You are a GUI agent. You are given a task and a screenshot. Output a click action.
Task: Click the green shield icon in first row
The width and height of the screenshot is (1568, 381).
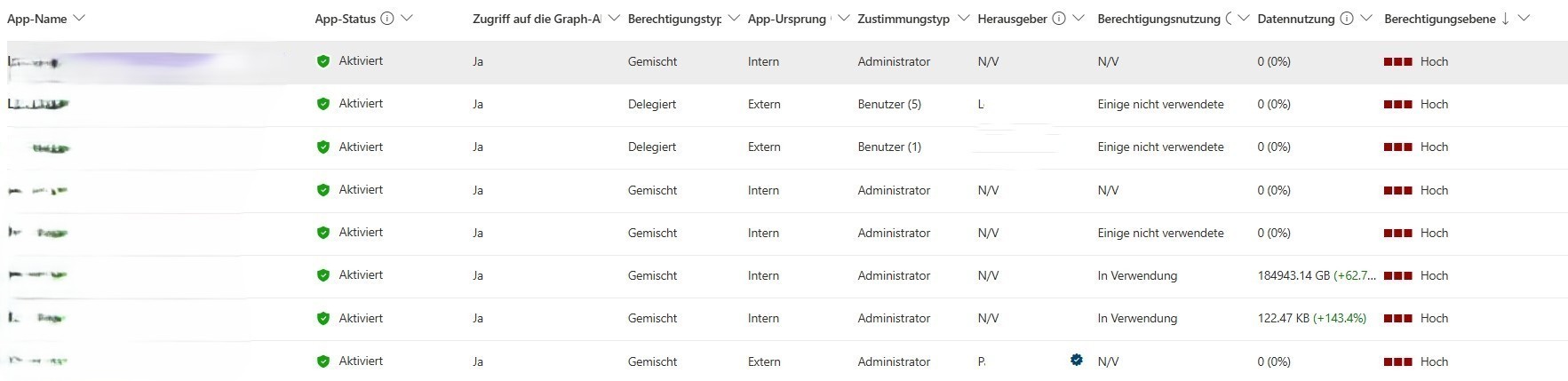pyautogui.click(x=323, y=61)
